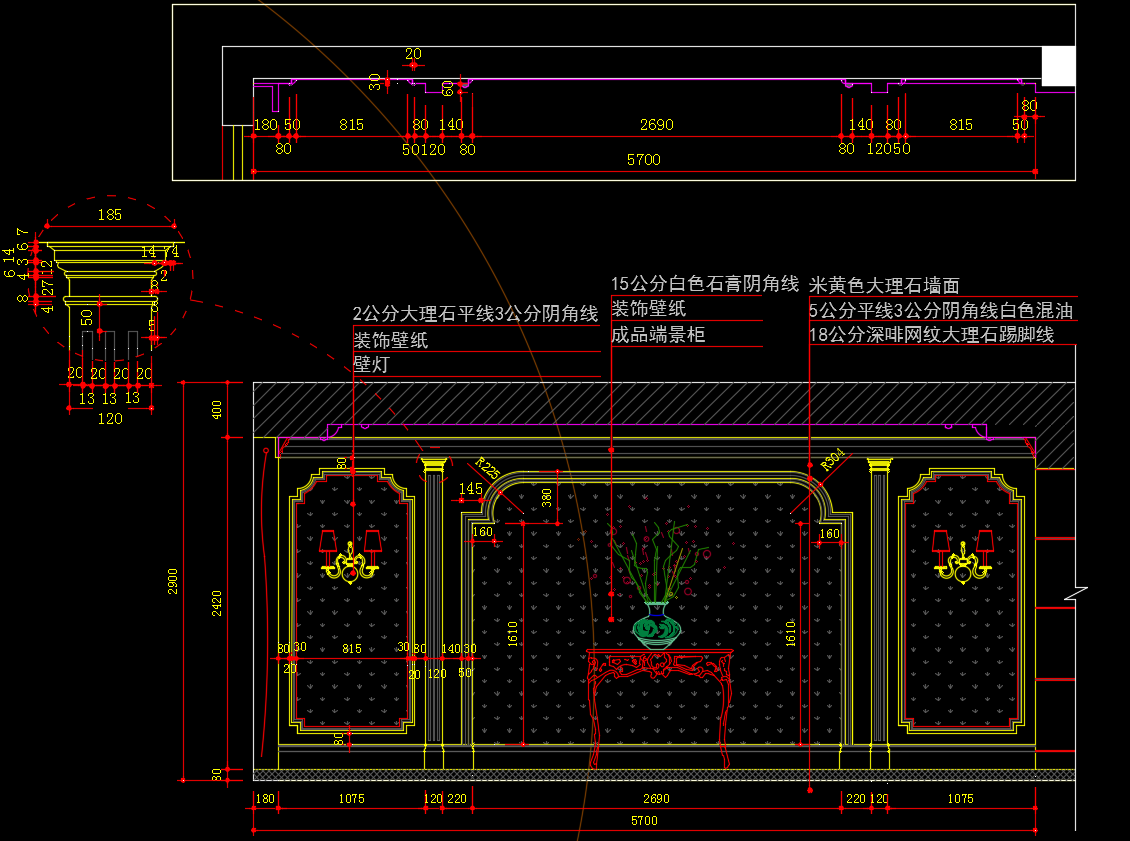Viewport: 1130px width, 841px height.
Task: Click the "5700" dimension in the top plan view
Action: point(644,159)
